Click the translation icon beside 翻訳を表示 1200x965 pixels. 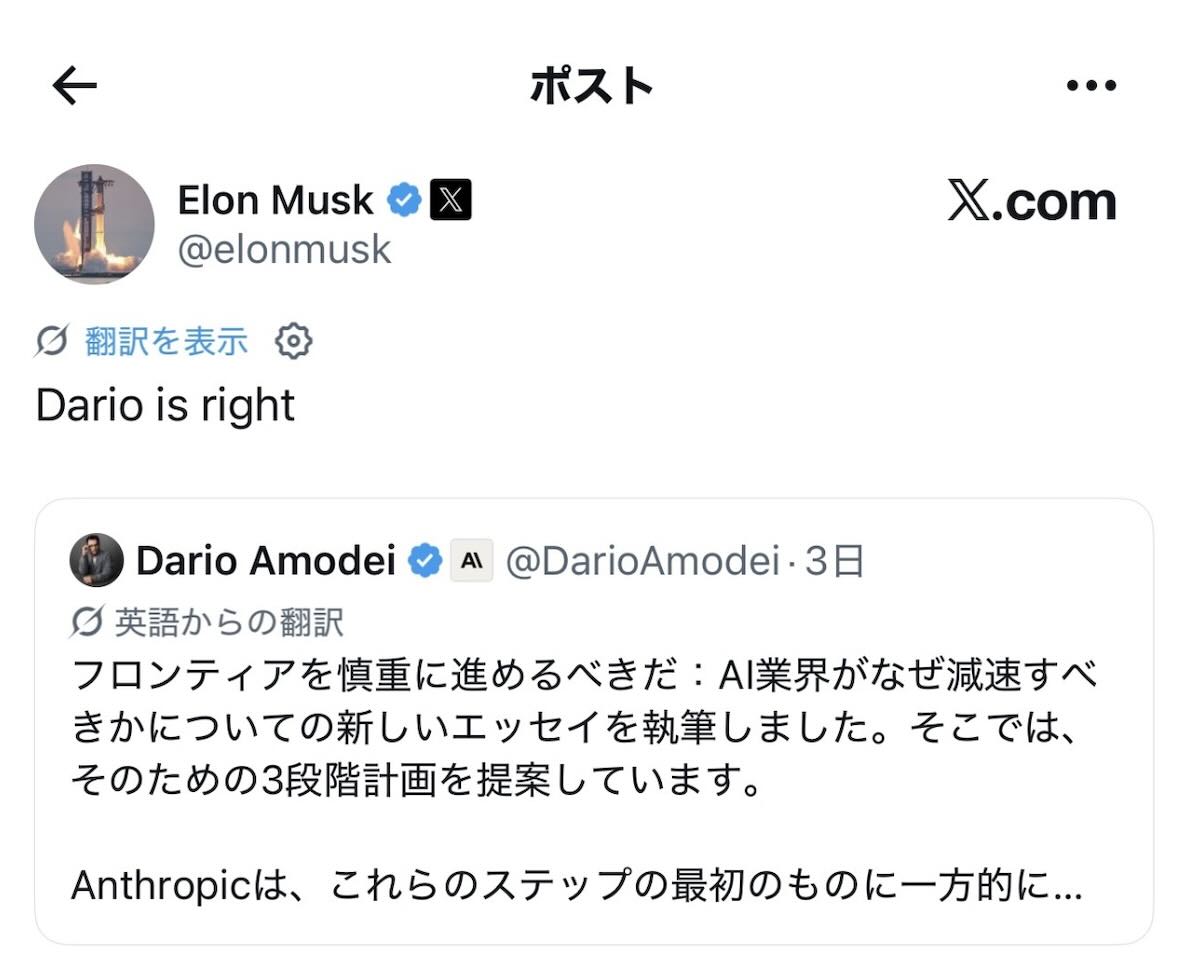(x=52, y=342)
